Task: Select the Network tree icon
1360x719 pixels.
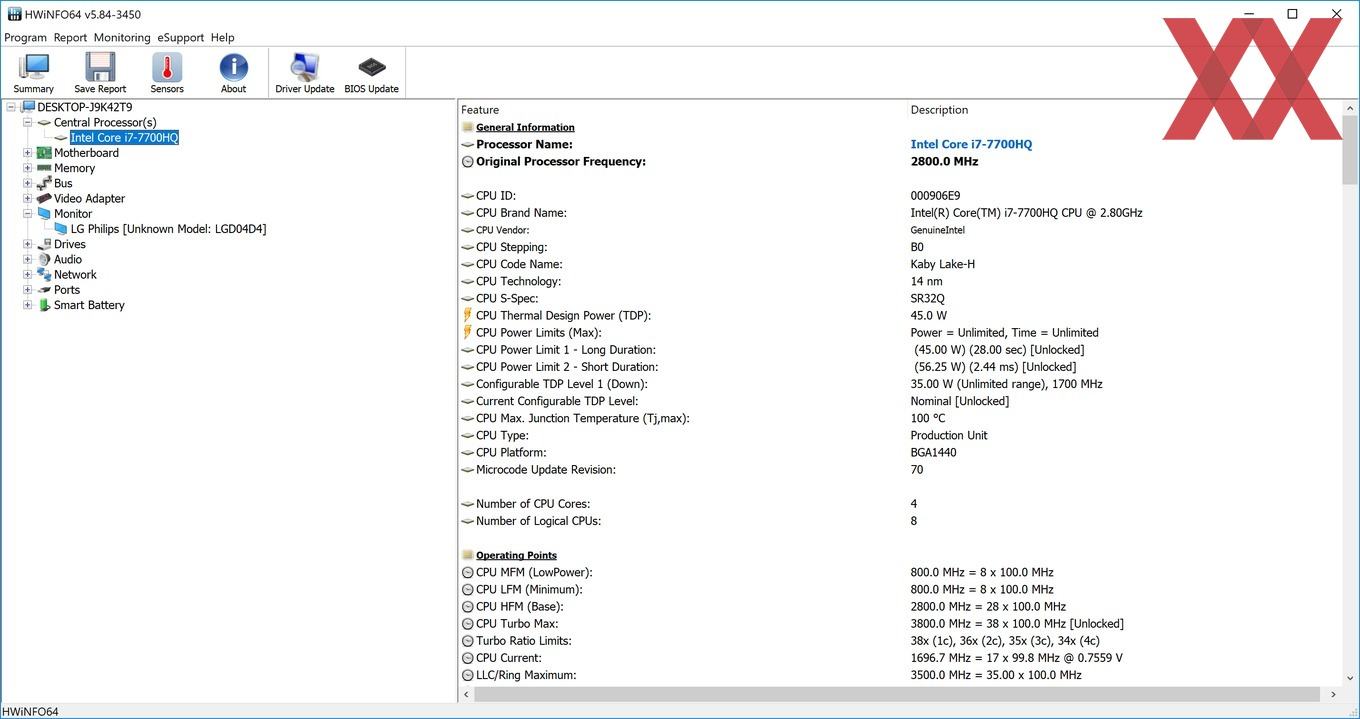Action: (x=44, y=274)
